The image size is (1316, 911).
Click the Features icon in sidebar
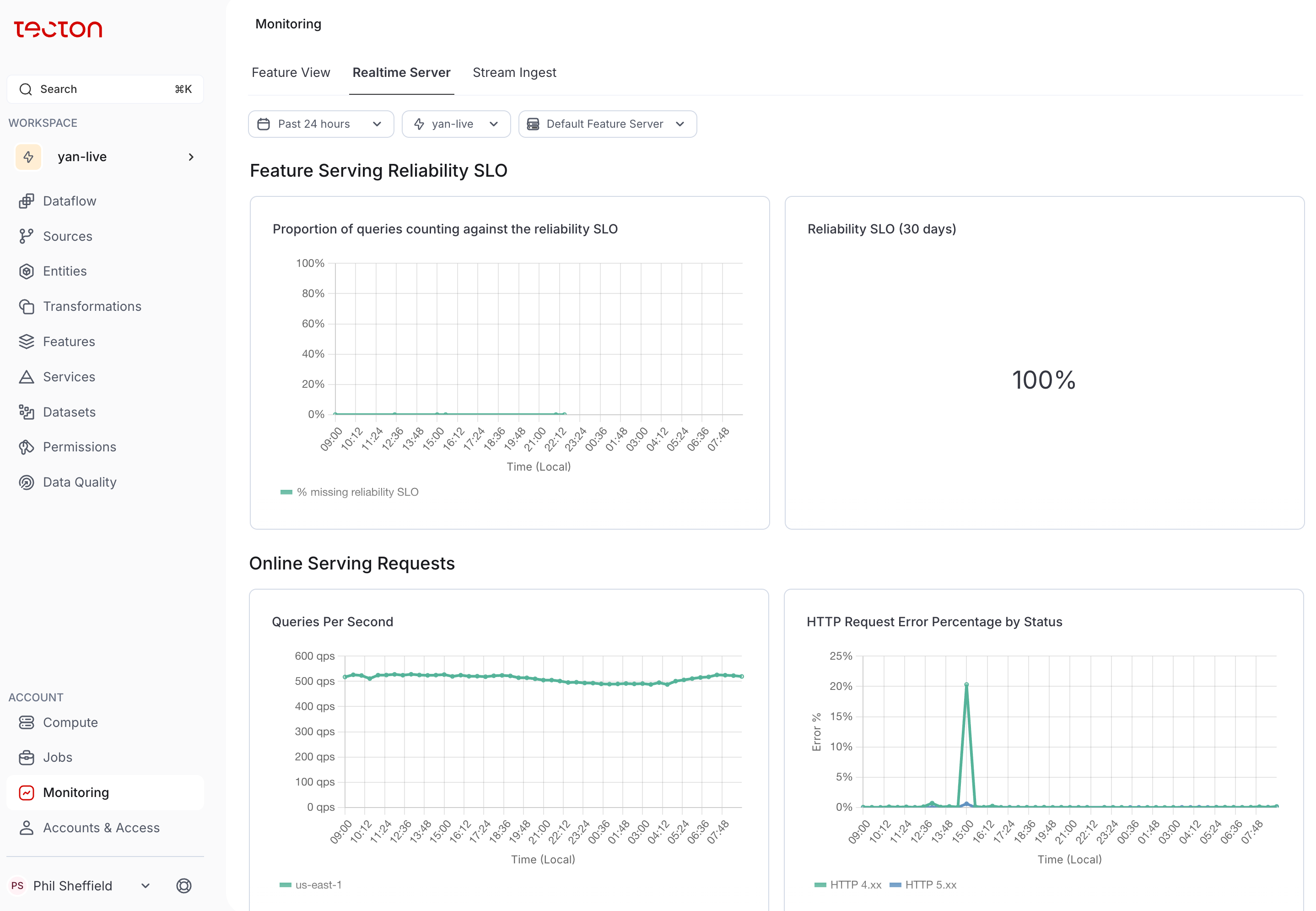coord(27,341)
